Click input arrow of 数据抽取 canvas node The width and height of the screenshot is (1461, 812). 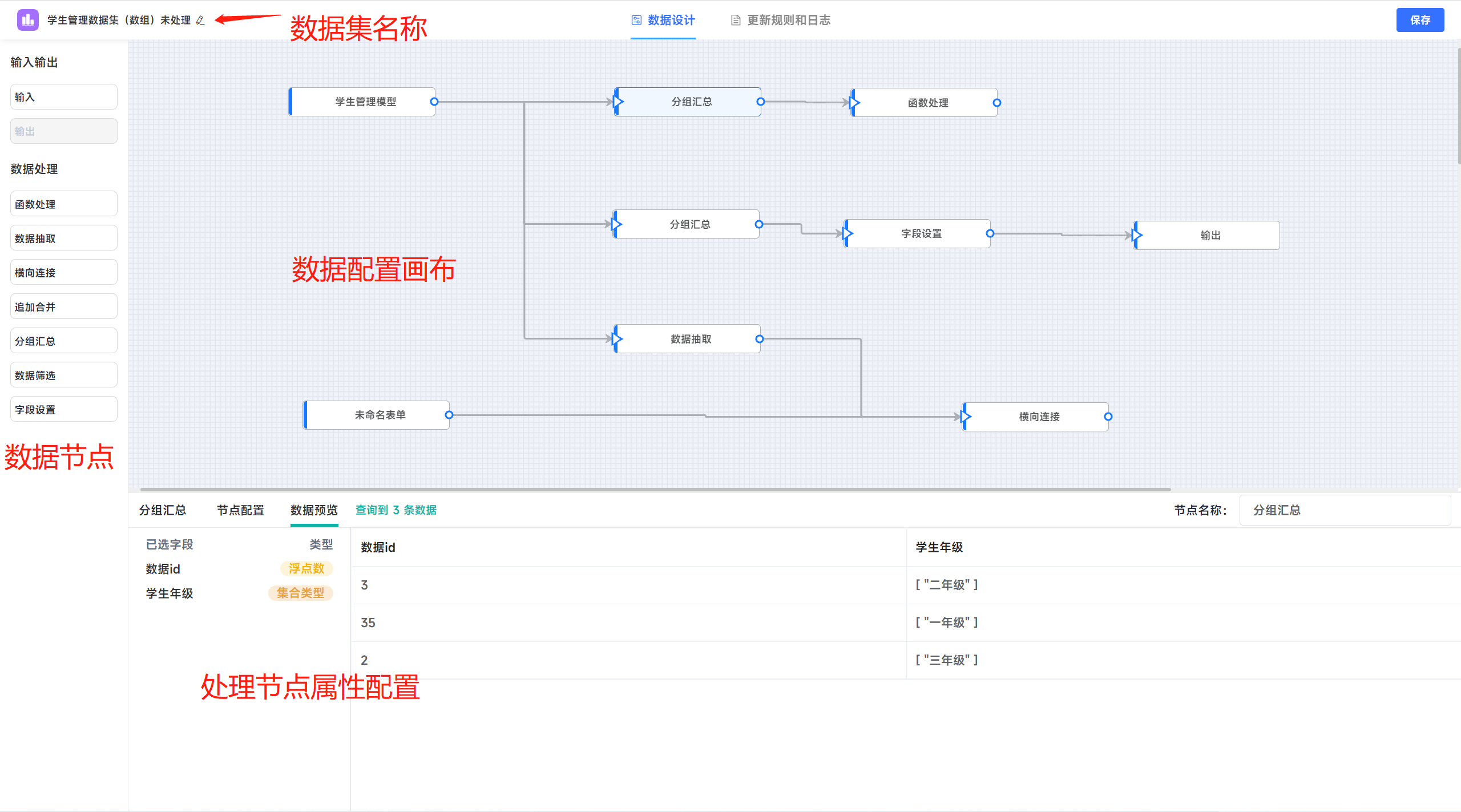click(617, 339)
